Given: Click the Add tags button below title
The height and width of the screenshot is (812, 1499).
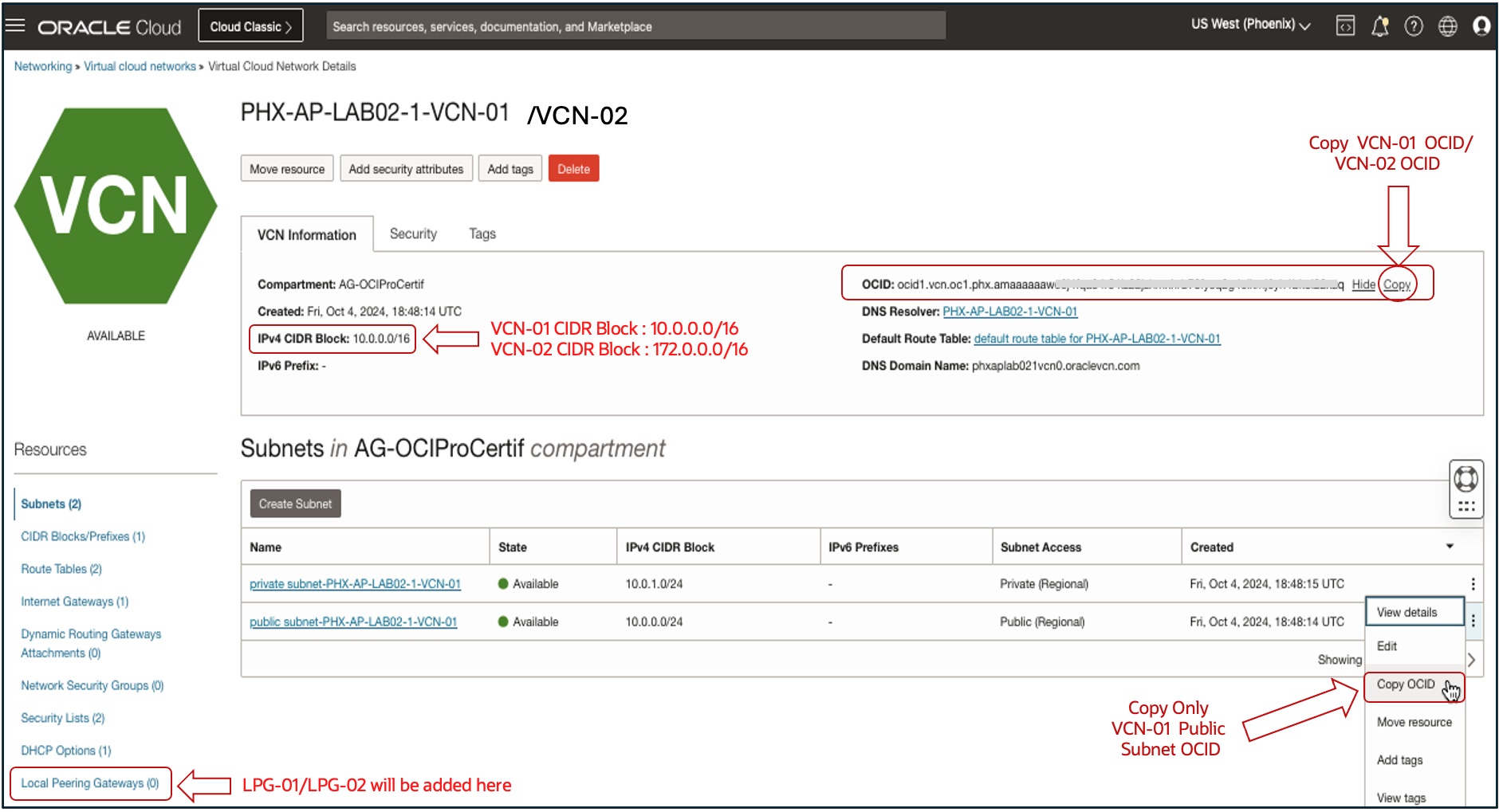Looking at the screenshot, I should tap(510, 169).
